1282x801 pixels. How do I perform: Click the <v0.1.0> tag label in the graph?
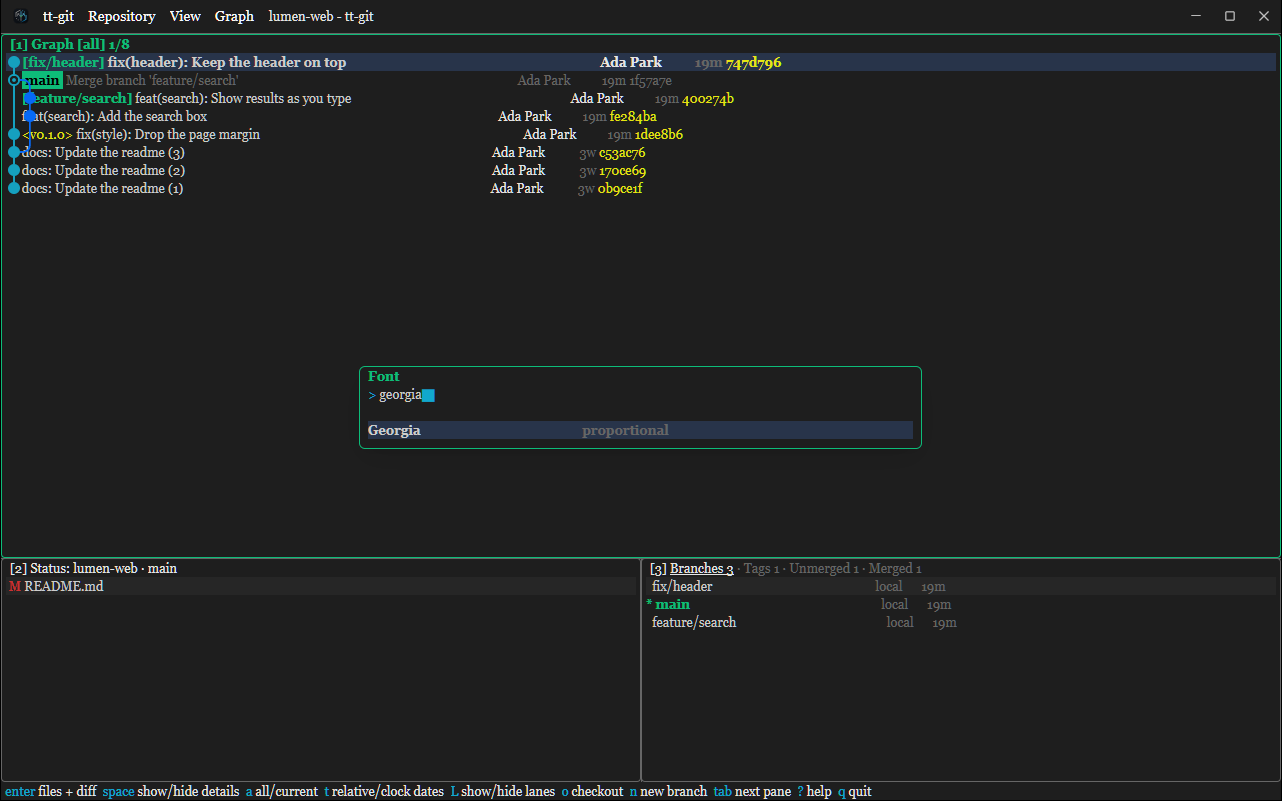click(47, 134)
